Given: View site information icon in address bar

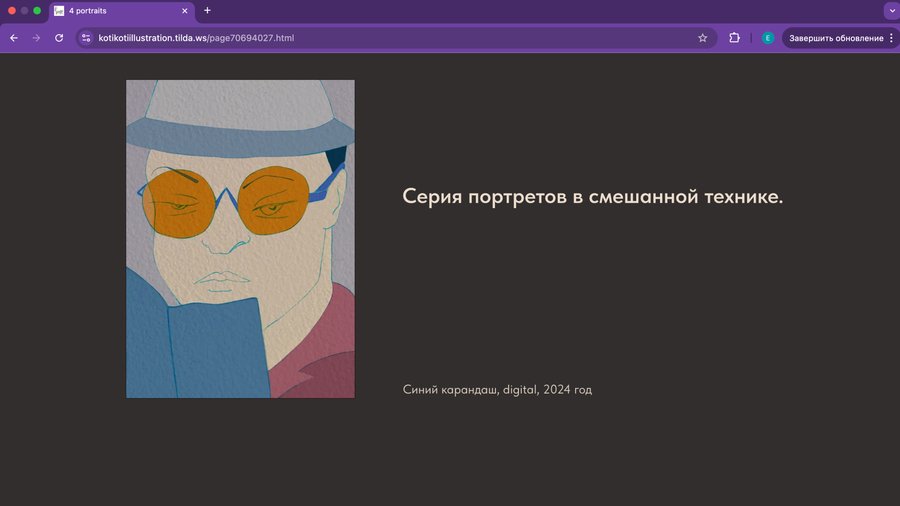Looking at the screenshot, I should coord(86,38).
